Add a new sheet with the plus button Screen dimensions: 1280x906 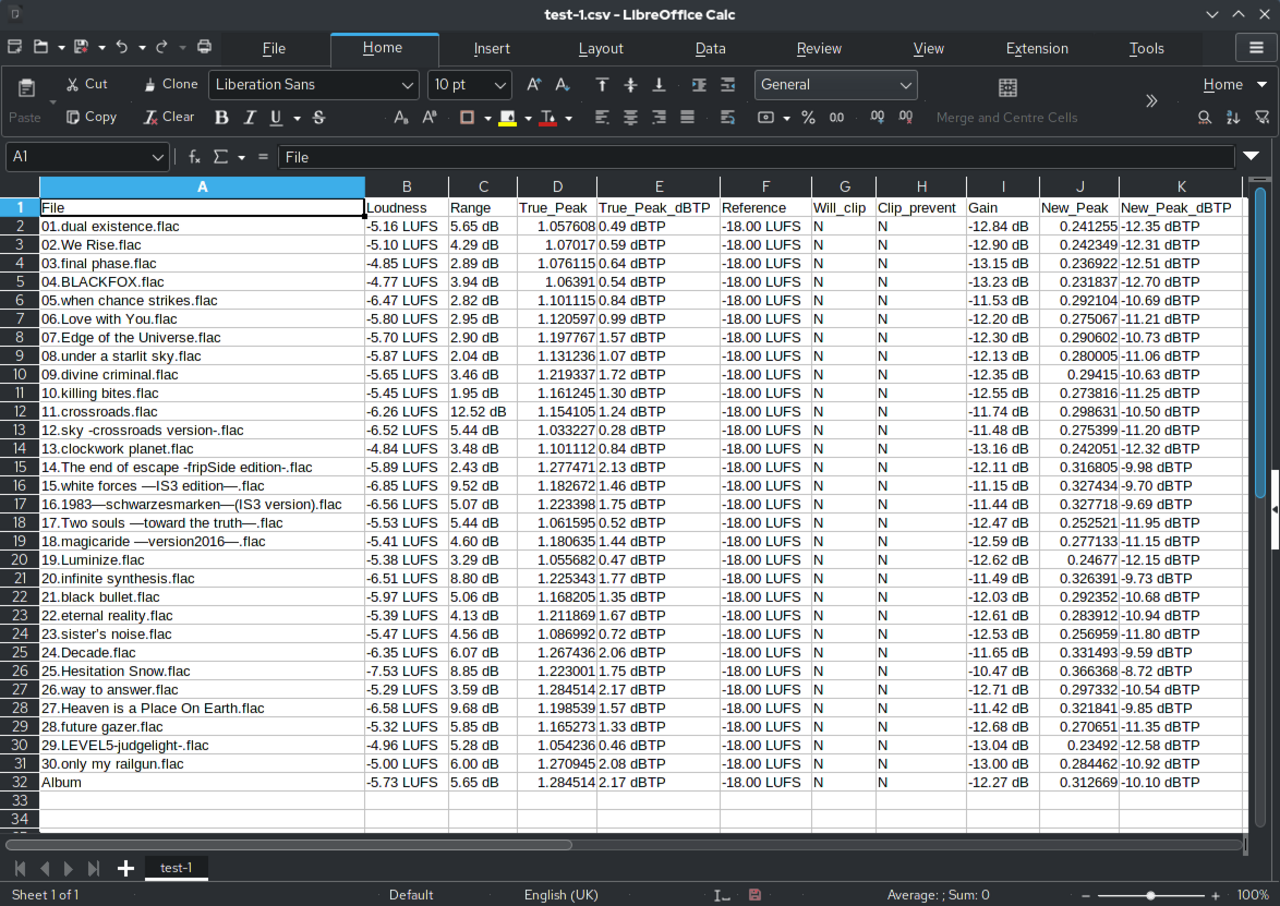pos(125,868)
